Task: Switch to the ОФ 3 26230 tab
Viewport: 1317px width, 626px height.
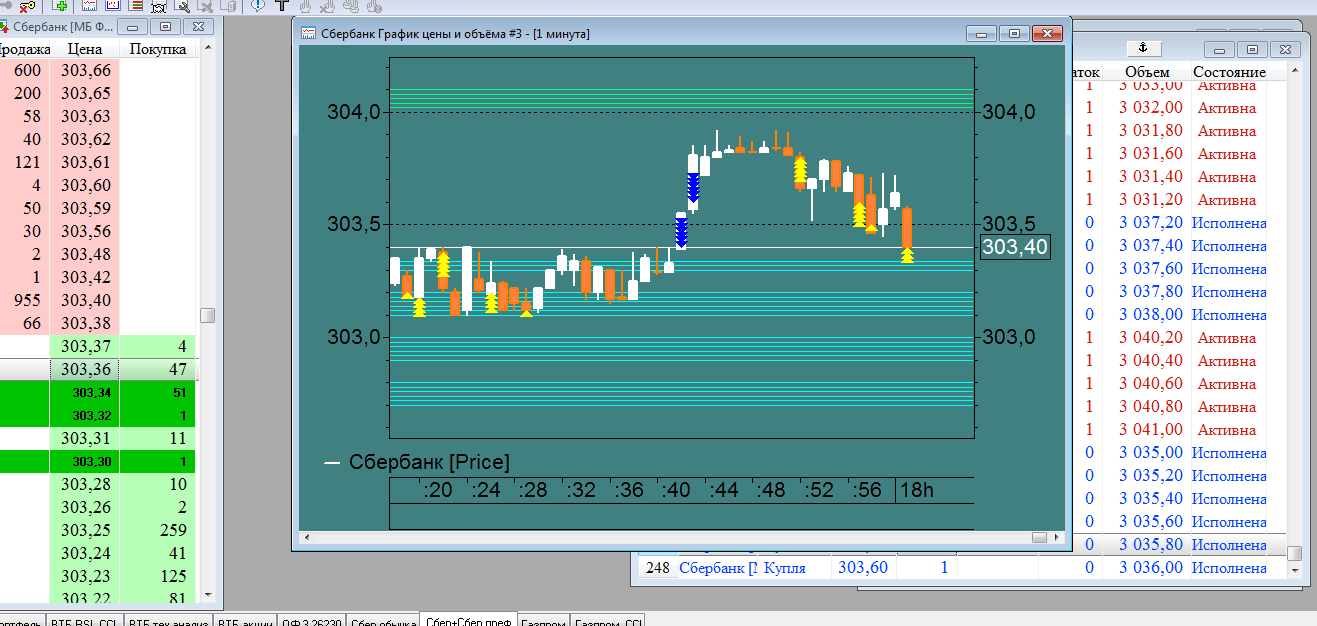Action: point(311,620)
